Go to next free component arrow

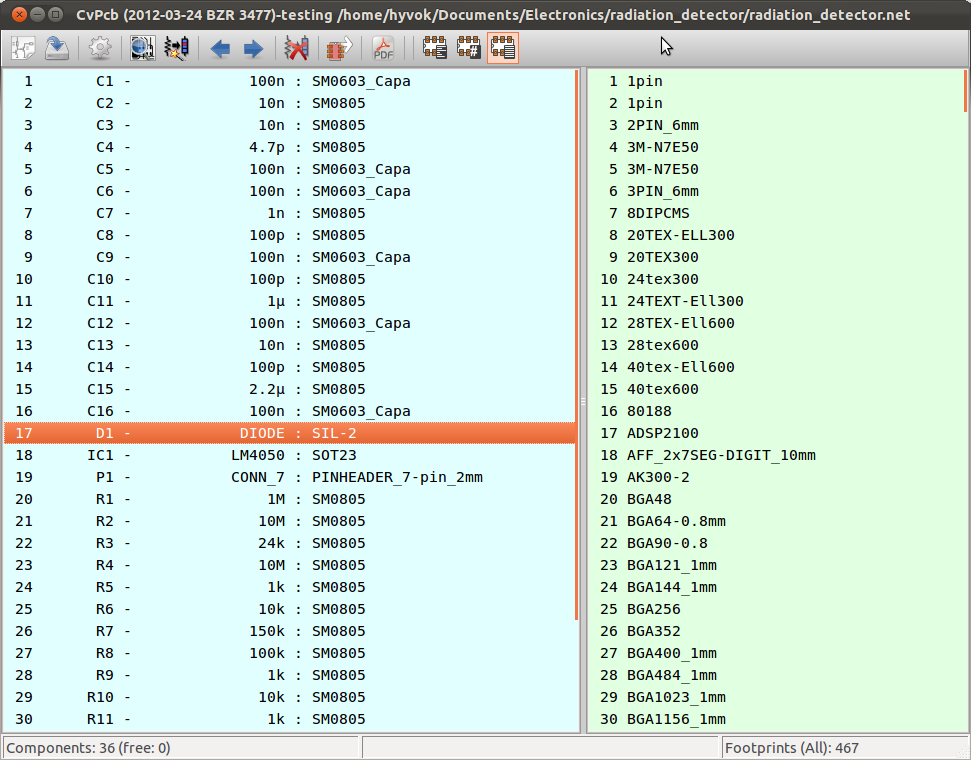pyautogui.click(x=253, y=48)
